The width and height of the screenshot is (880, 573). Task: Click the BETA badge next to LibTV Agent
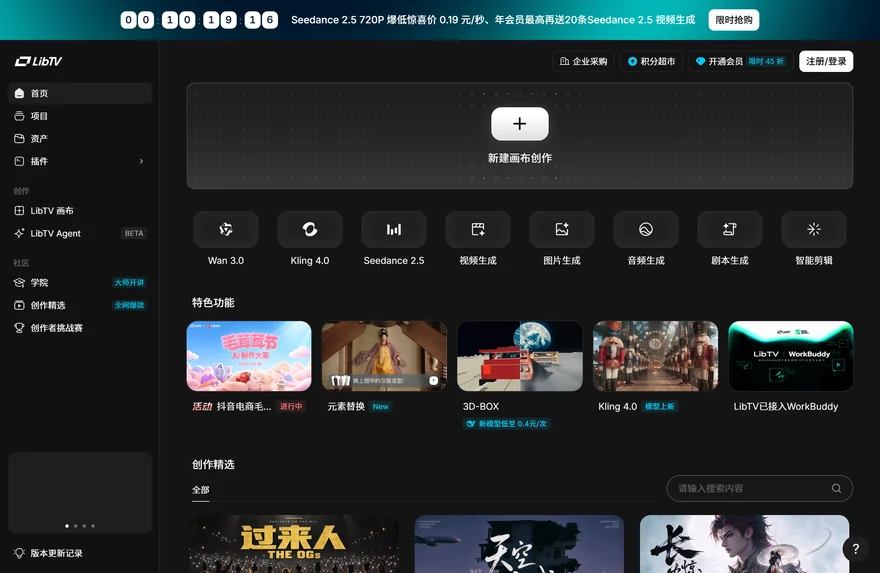click(134, 233)
